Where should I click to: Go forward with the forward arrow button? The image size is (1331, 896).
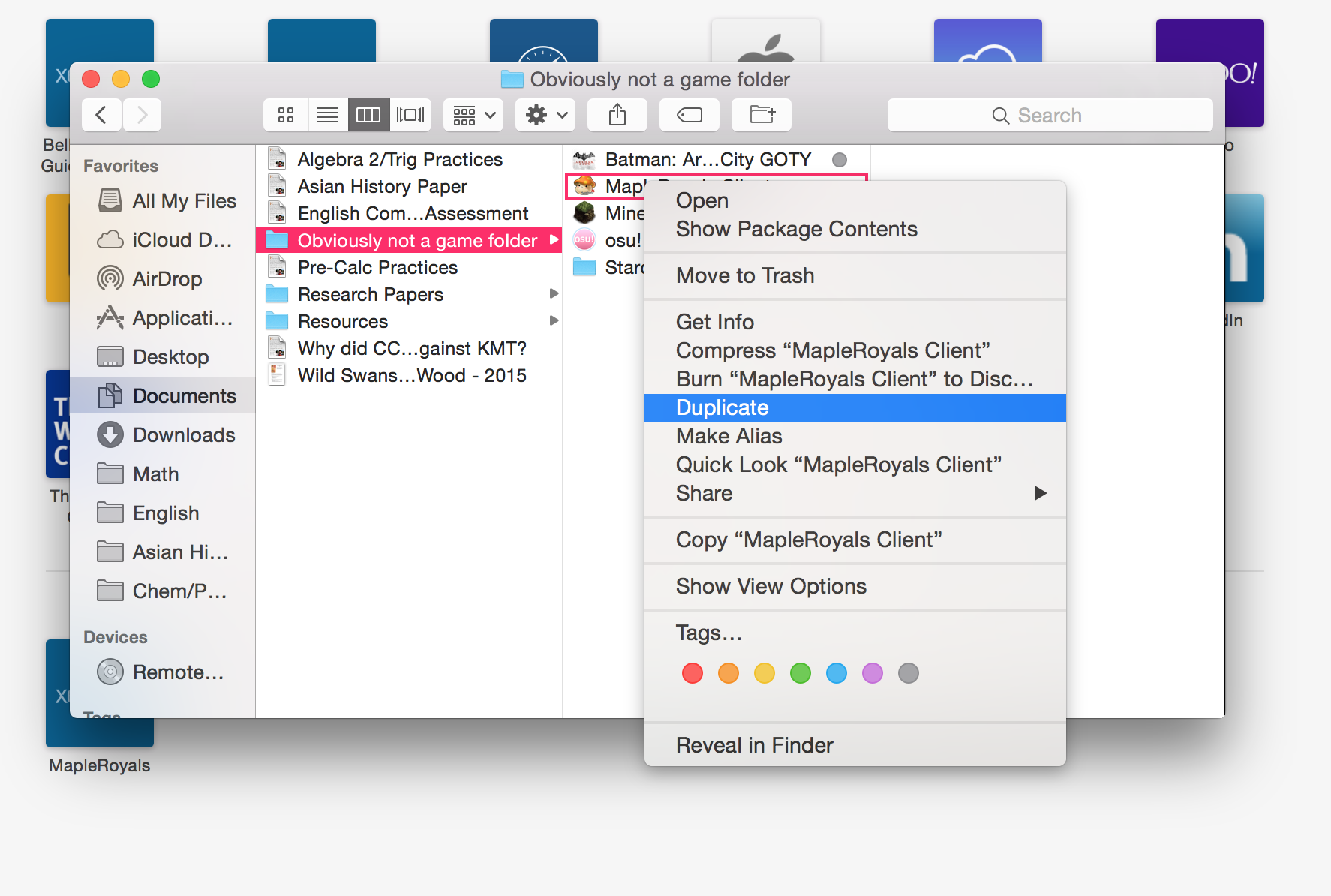tap(142, 115)
